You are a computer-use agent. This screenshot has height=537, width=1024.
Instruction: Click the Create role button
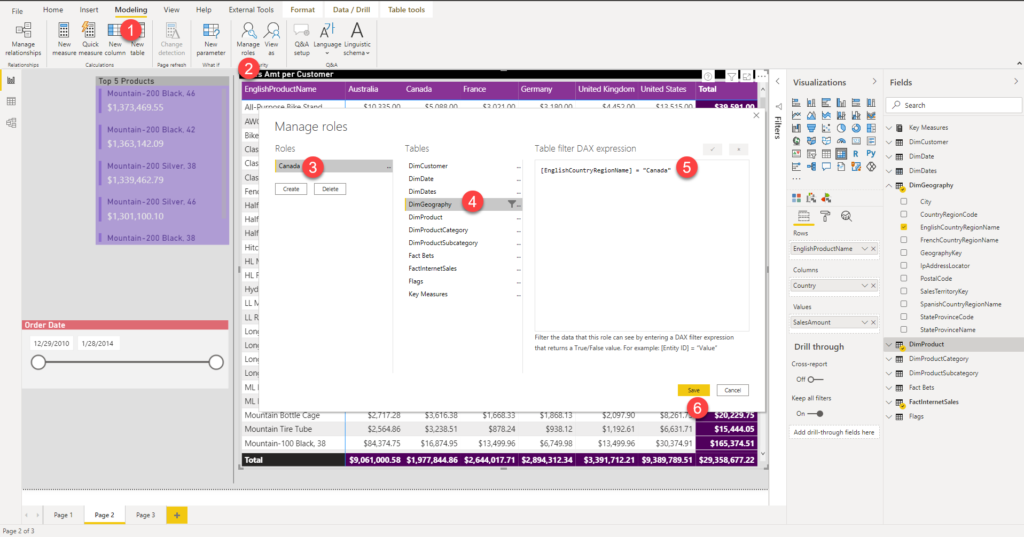291,189
